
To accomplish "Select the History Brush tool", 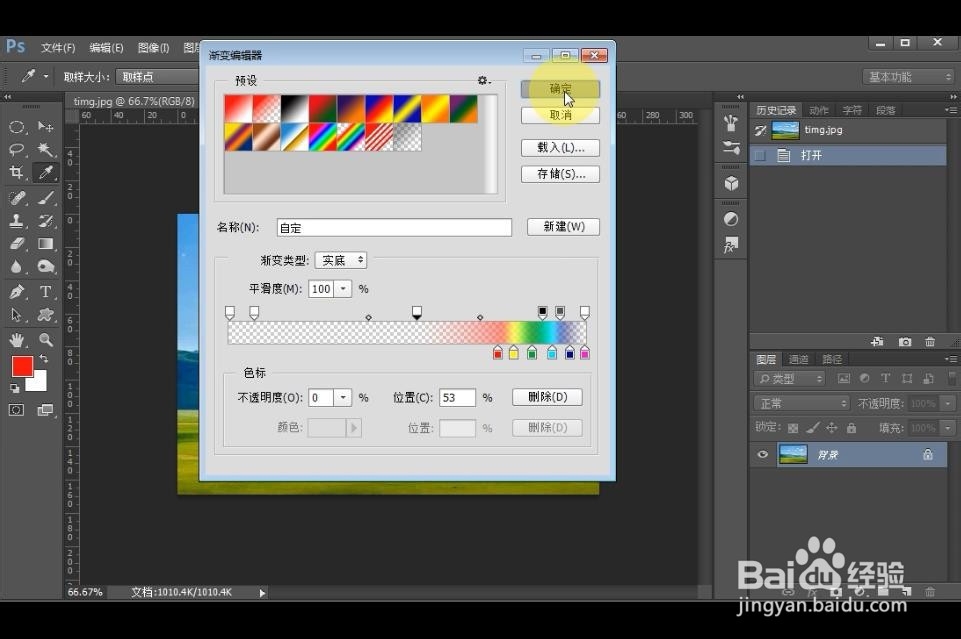I will (x=45, y=221).
